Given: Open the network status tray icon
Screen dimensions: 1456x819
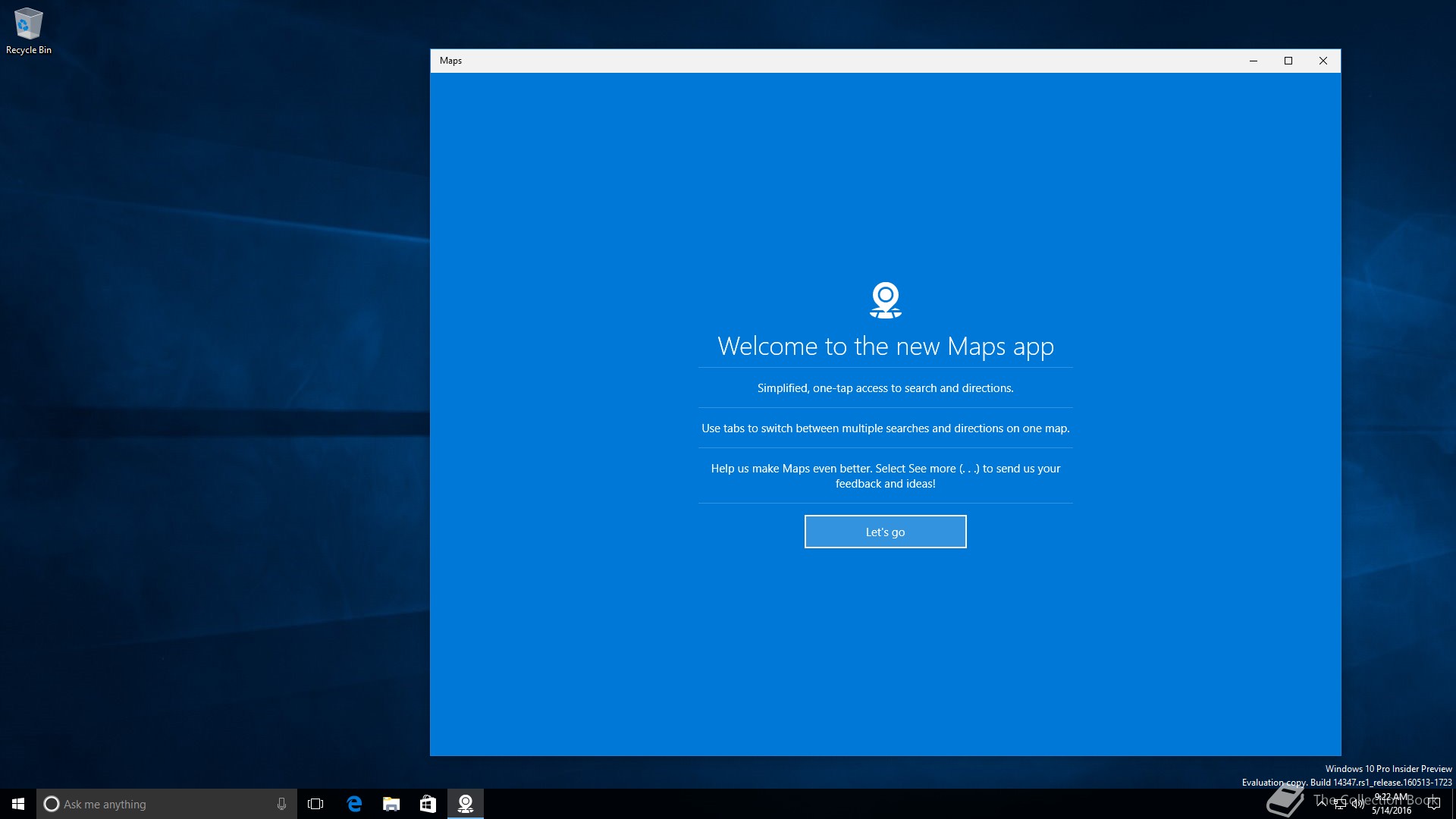Looking at the screenshot, I should coord(1340,804).
